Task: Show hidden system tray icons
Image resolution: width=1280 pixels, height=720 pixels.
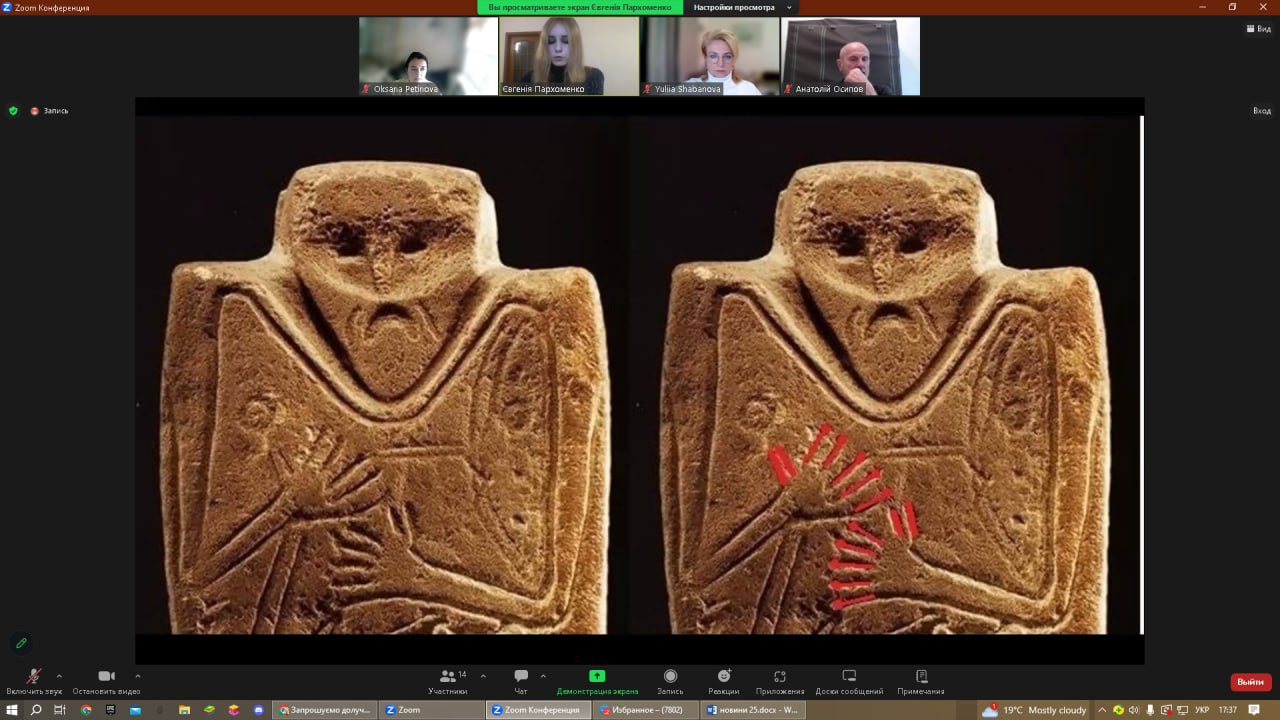Action: click(x=1102, y=710)
